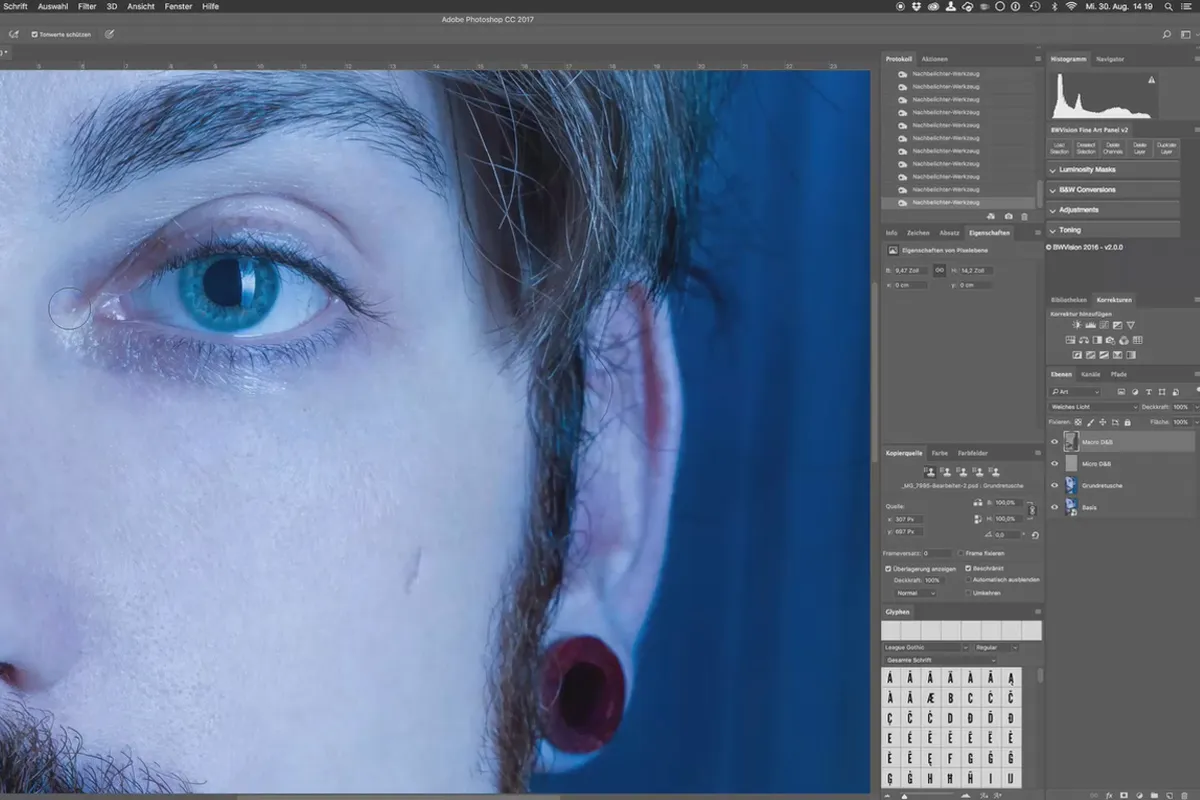Lock transparent pixels icon in Ebenen
The height and width of the screenshot is (800, 1200).
coord(1078,422)
